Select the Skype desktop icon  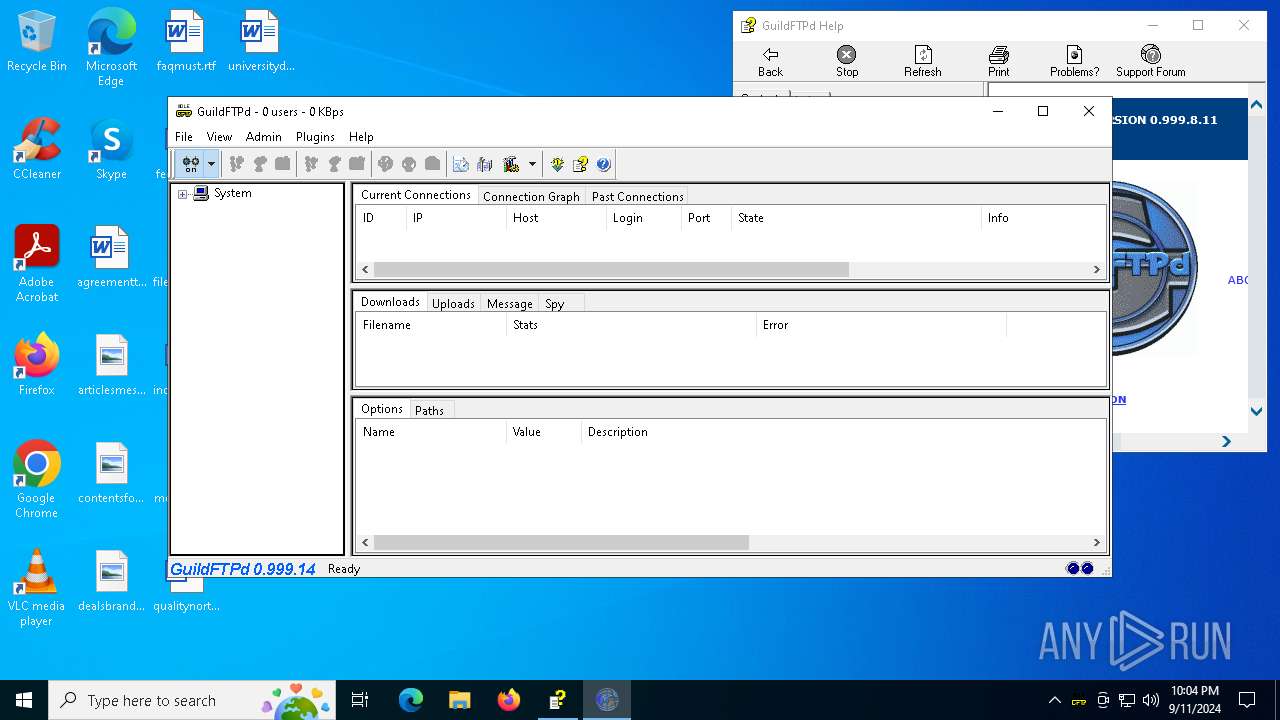(111, 149)
